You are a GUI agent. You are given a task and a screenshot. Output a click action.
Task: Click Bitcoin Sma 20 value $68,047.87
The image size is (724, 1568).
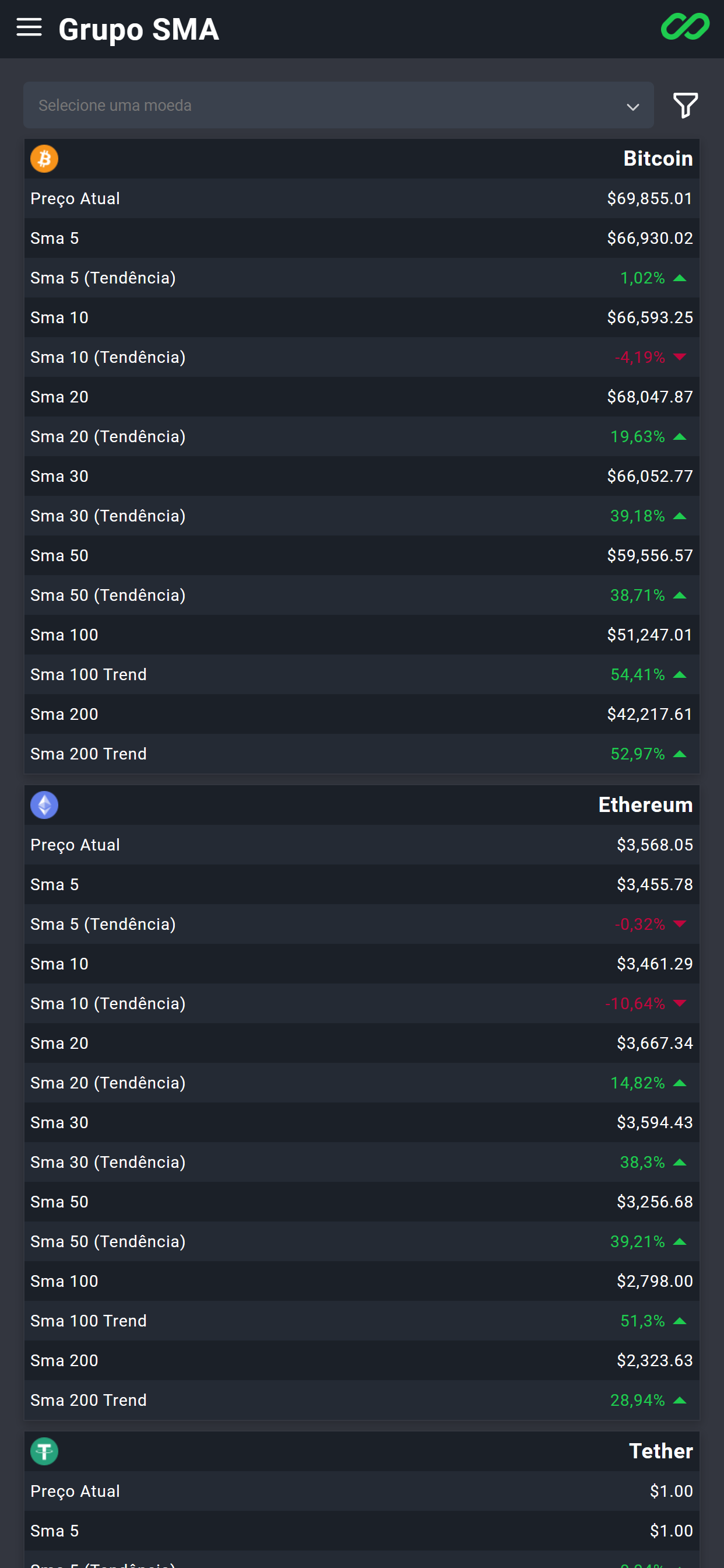click(650, 397)
